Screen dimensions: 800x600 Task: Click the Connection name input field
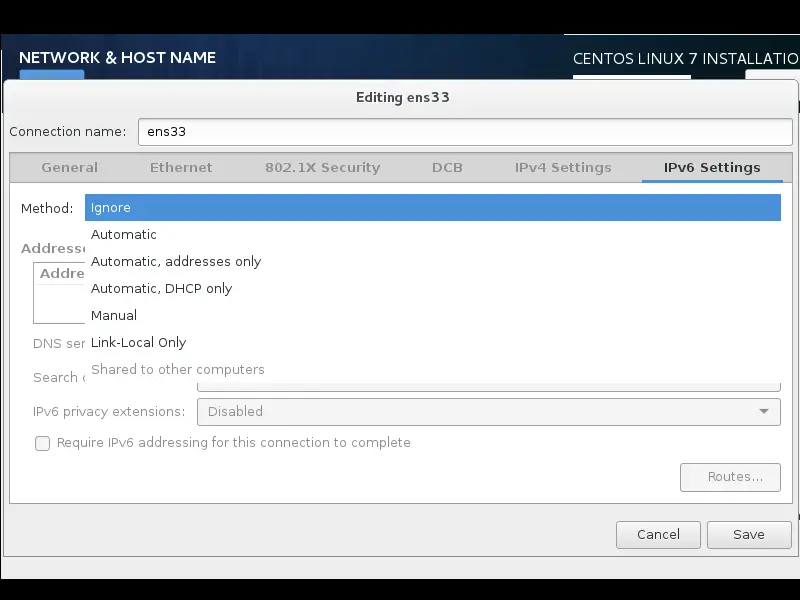tap(465, 132)
